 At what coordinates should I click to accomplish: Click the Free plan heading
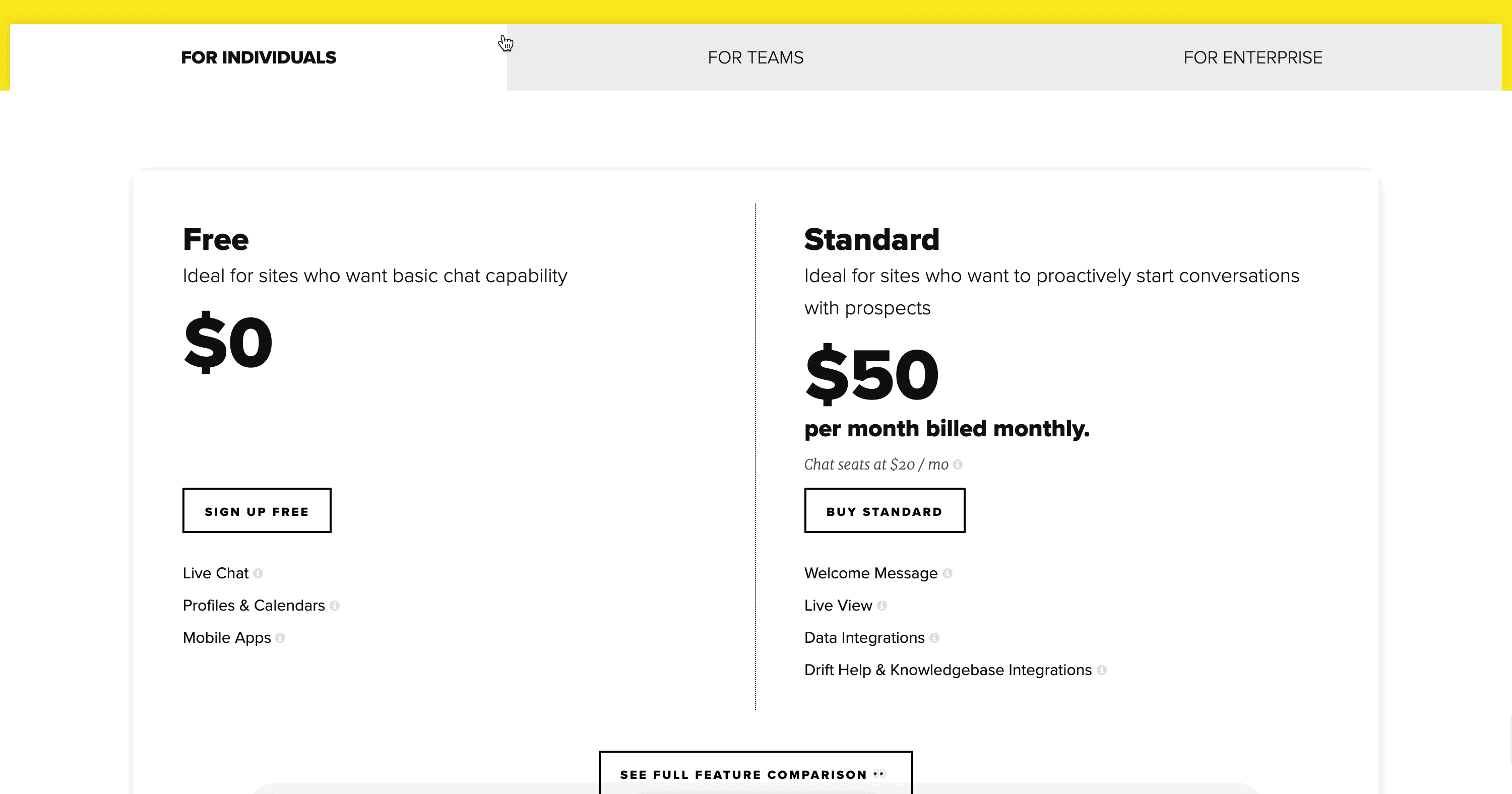215,239
